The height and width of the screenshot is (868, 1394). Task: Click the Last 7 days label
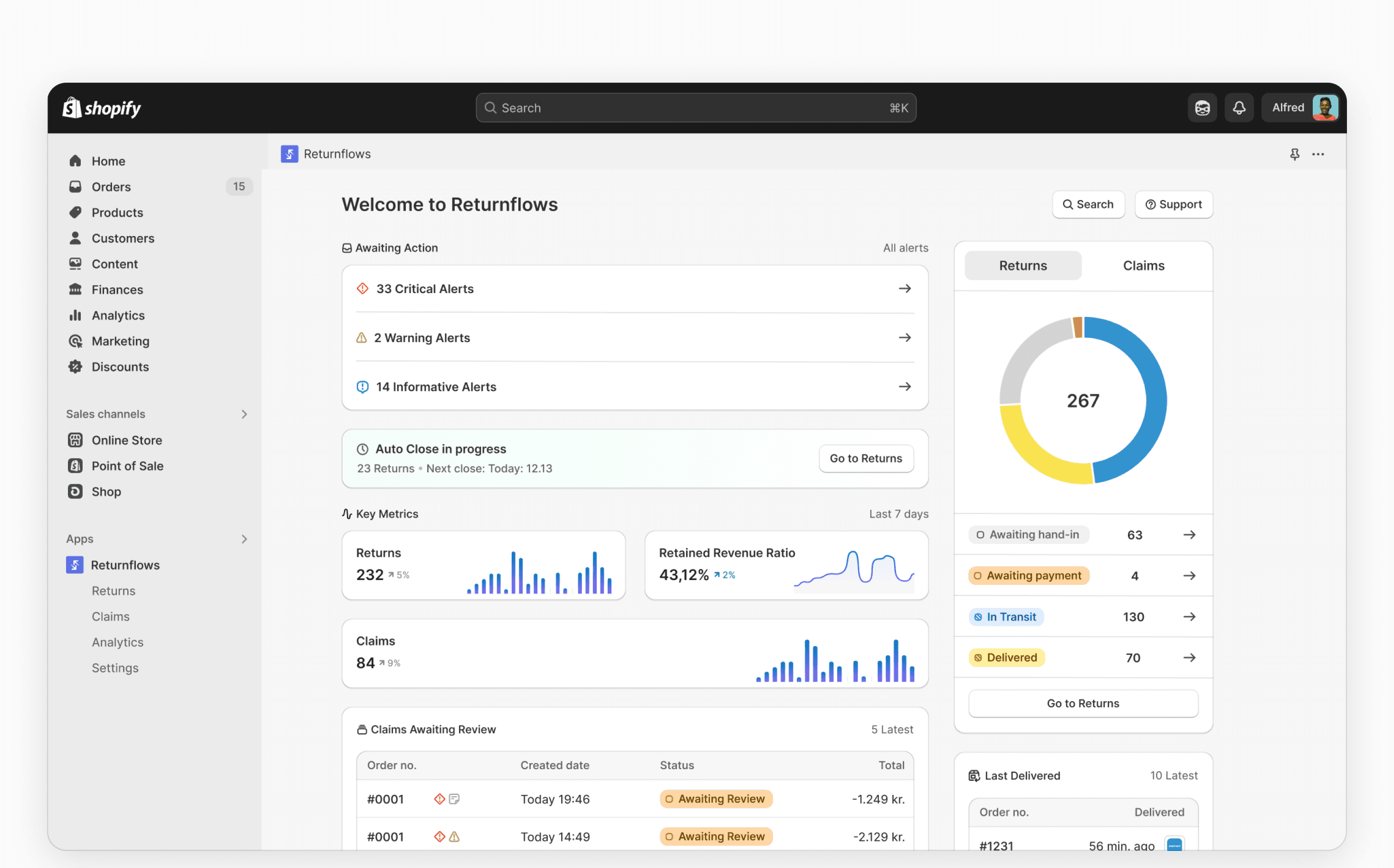(898, 514)
